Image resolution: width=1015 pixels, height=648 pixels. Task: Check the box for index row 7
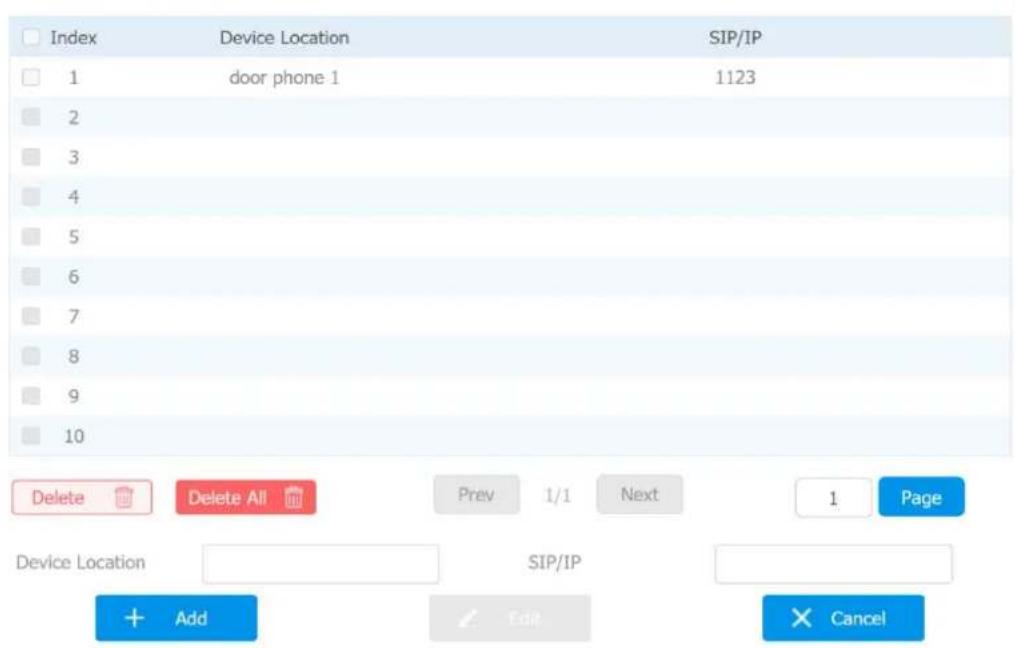coord(31,316)
